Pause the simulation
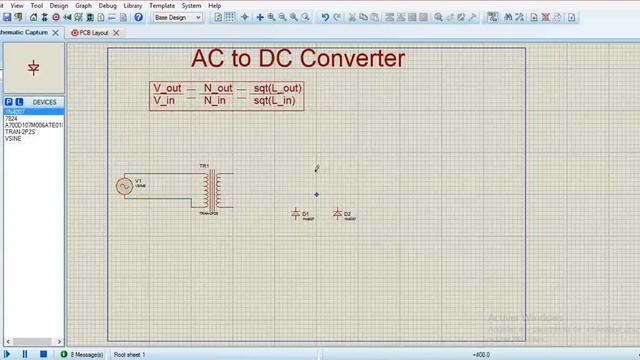This screenshot has height=360, width=640. click(25, 354)
